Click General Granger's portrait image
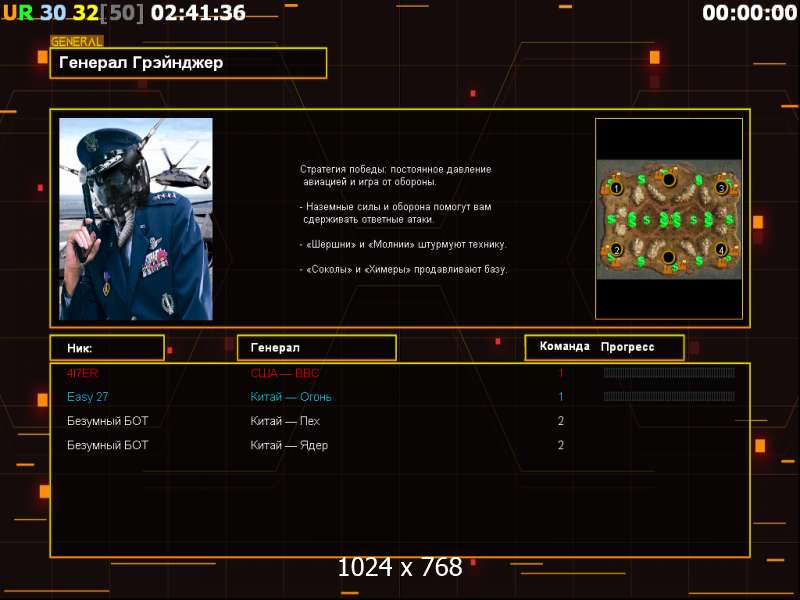Screen dimensions: 800x600 click(x=136, y=219)
